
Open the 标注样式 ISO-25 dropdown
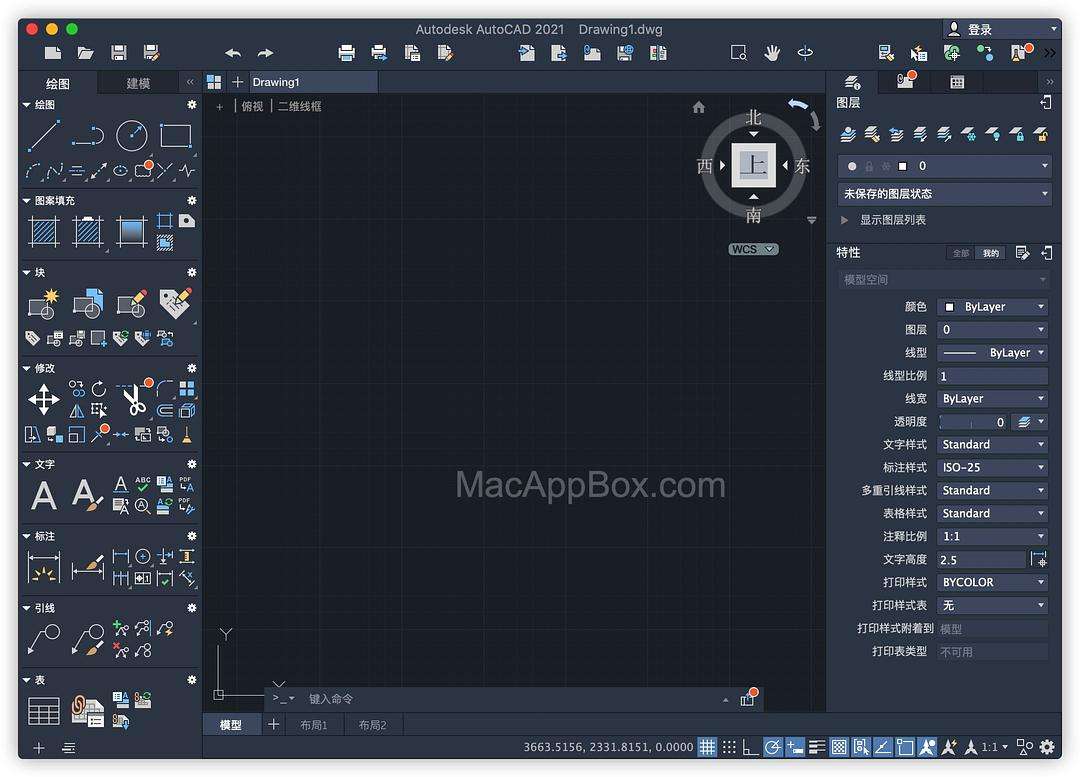click(993, 467)
